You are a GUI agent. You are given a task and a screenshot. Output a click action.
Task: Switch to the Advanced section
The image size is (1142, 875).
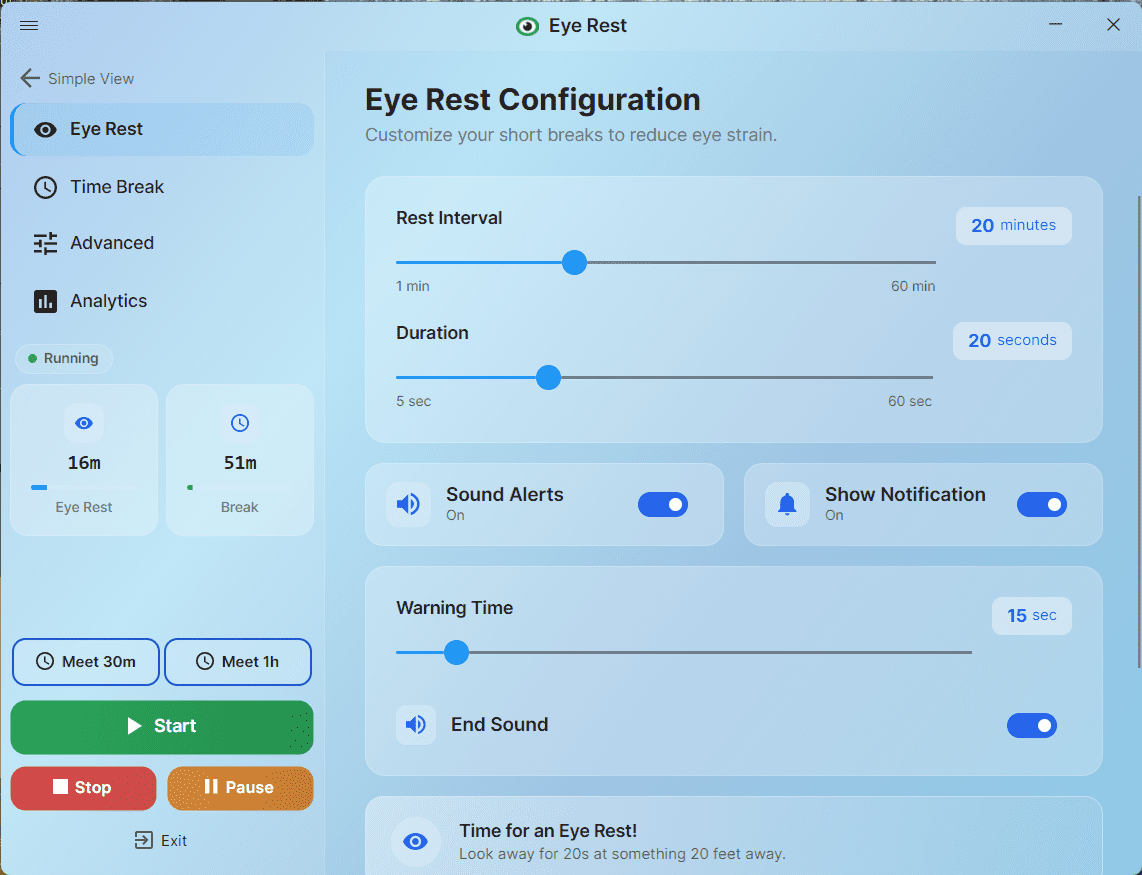111,243
